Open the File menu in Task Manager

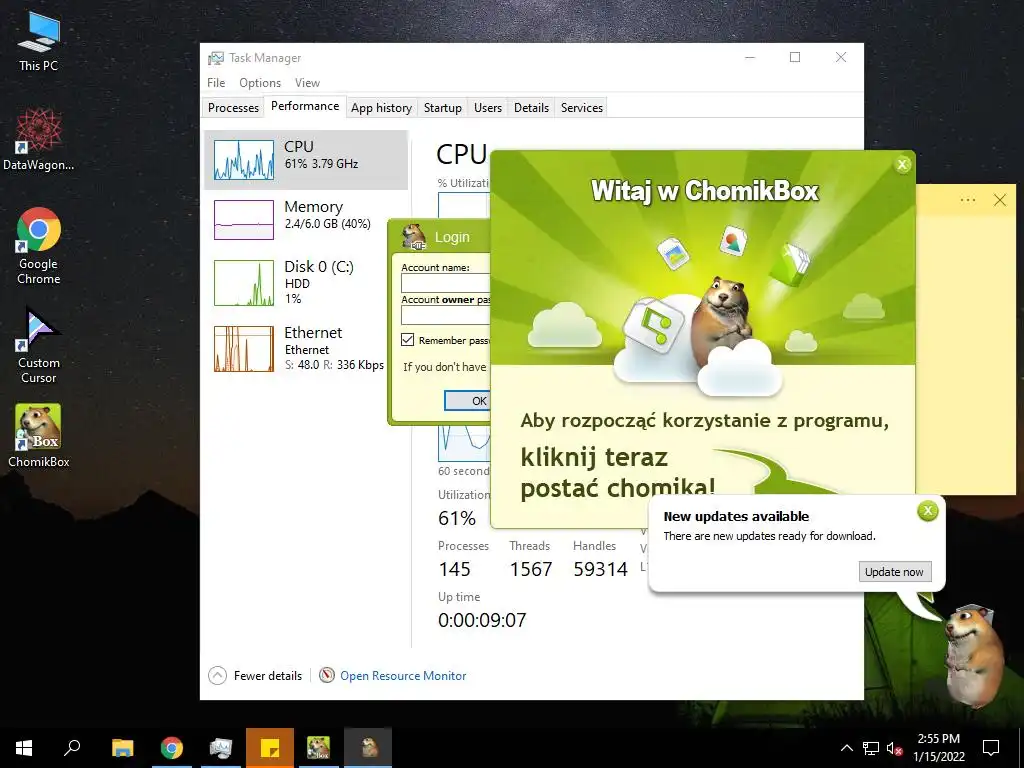click(216, 83)
